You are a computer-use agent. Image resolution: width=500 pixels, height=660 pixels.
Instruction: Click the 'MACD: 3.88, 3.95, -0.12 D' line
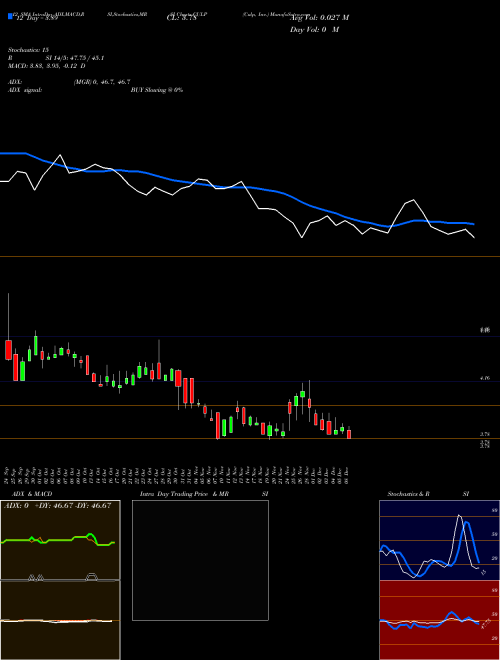(47, 66)
